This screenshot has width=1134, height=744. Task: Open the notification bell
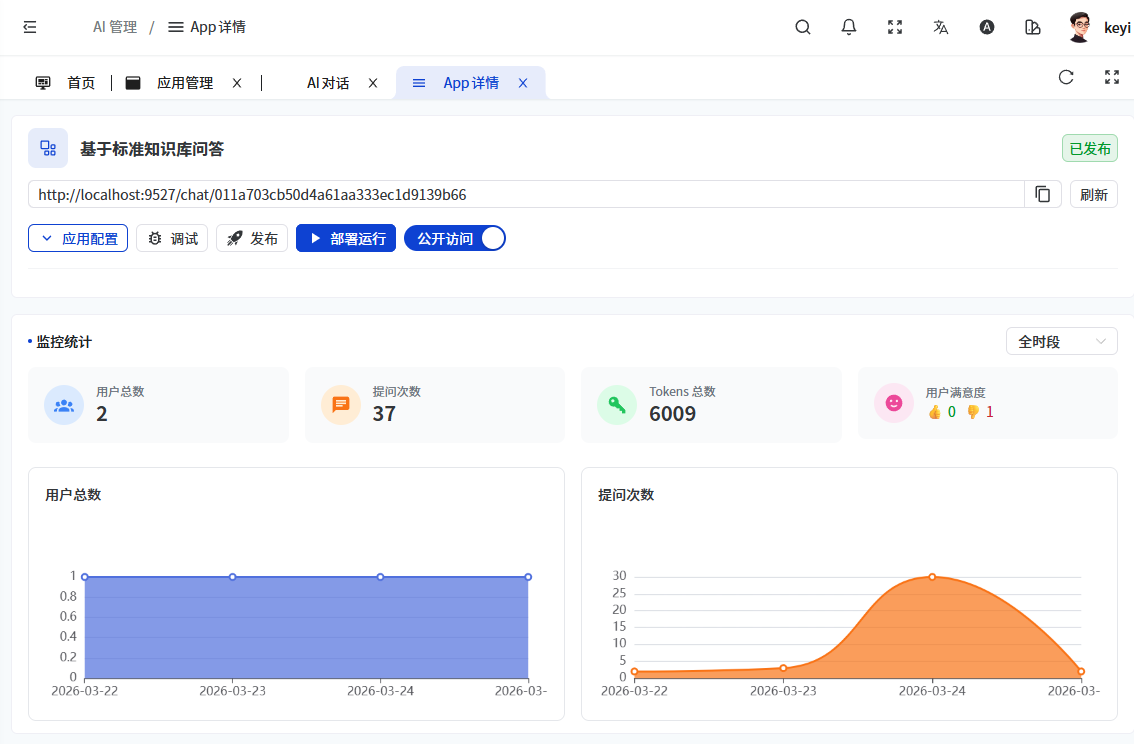(849, 27)
